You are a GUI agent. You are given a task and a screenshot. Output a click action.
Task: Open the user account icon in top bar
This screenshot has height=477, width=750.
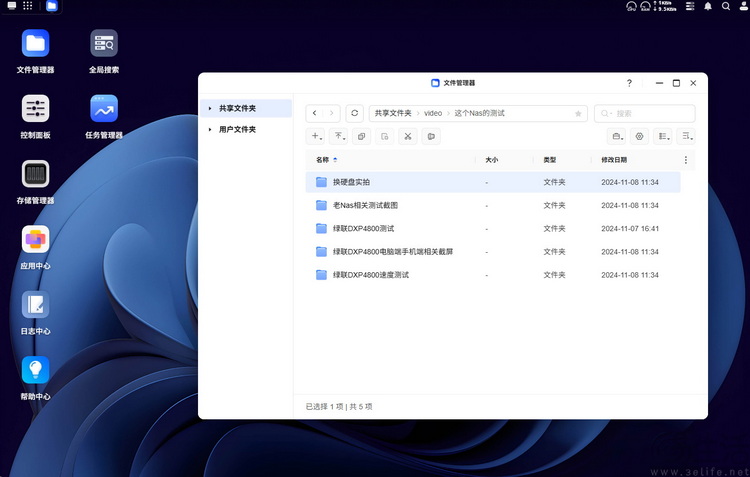[744, 6]
